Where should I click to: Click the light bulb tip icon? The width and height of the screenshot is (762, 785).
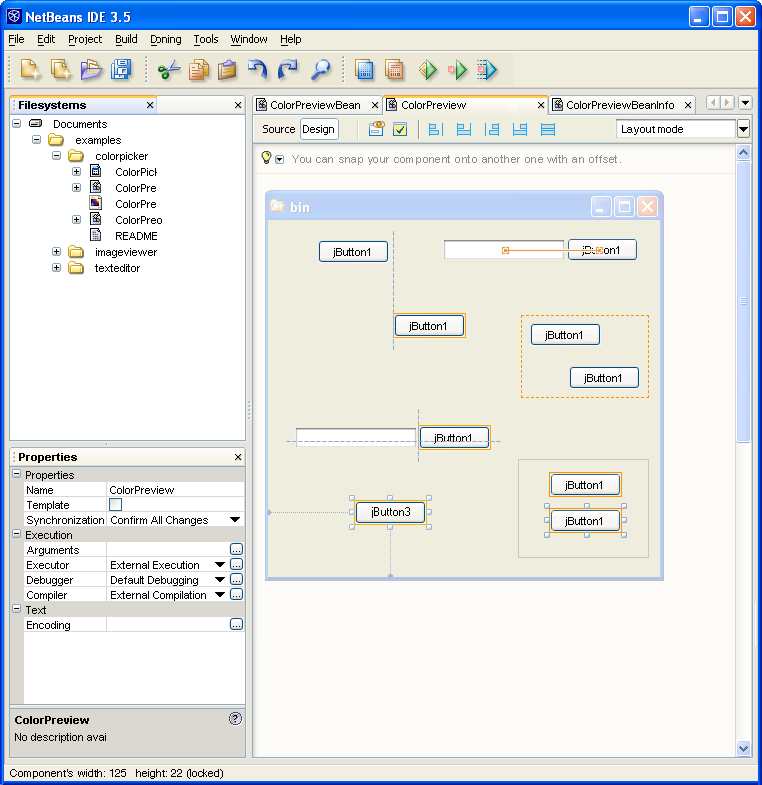[266, 158]
